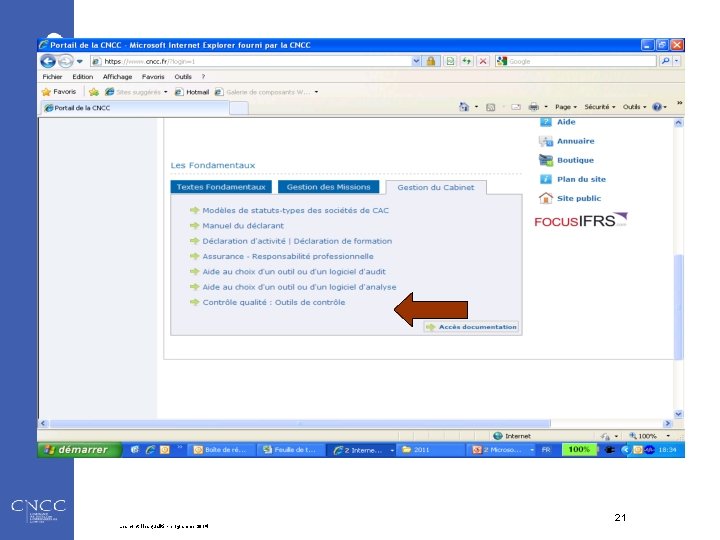Open the Edition menu

[x=83, y=77]
